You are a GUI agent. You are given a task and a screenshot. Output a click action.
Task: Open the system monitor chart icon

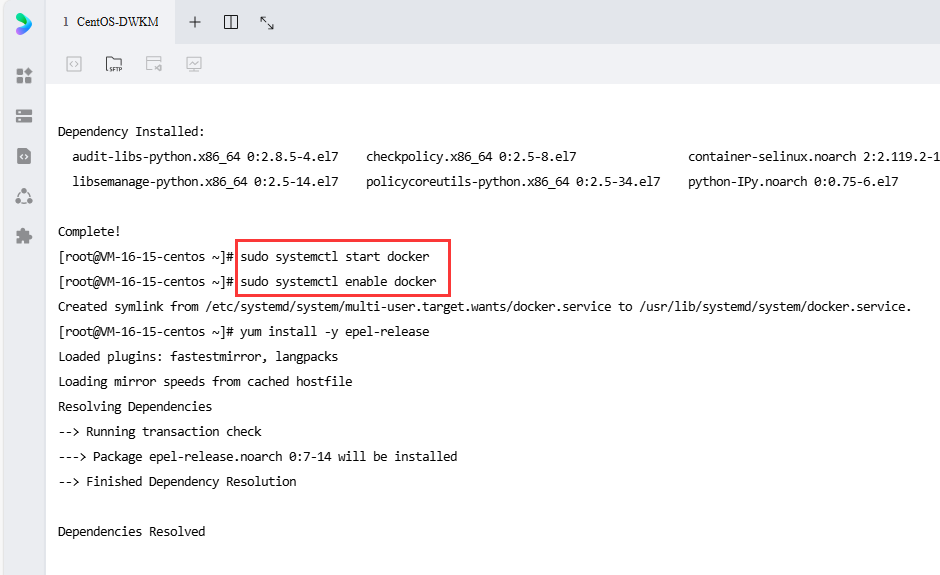point(194,64)
